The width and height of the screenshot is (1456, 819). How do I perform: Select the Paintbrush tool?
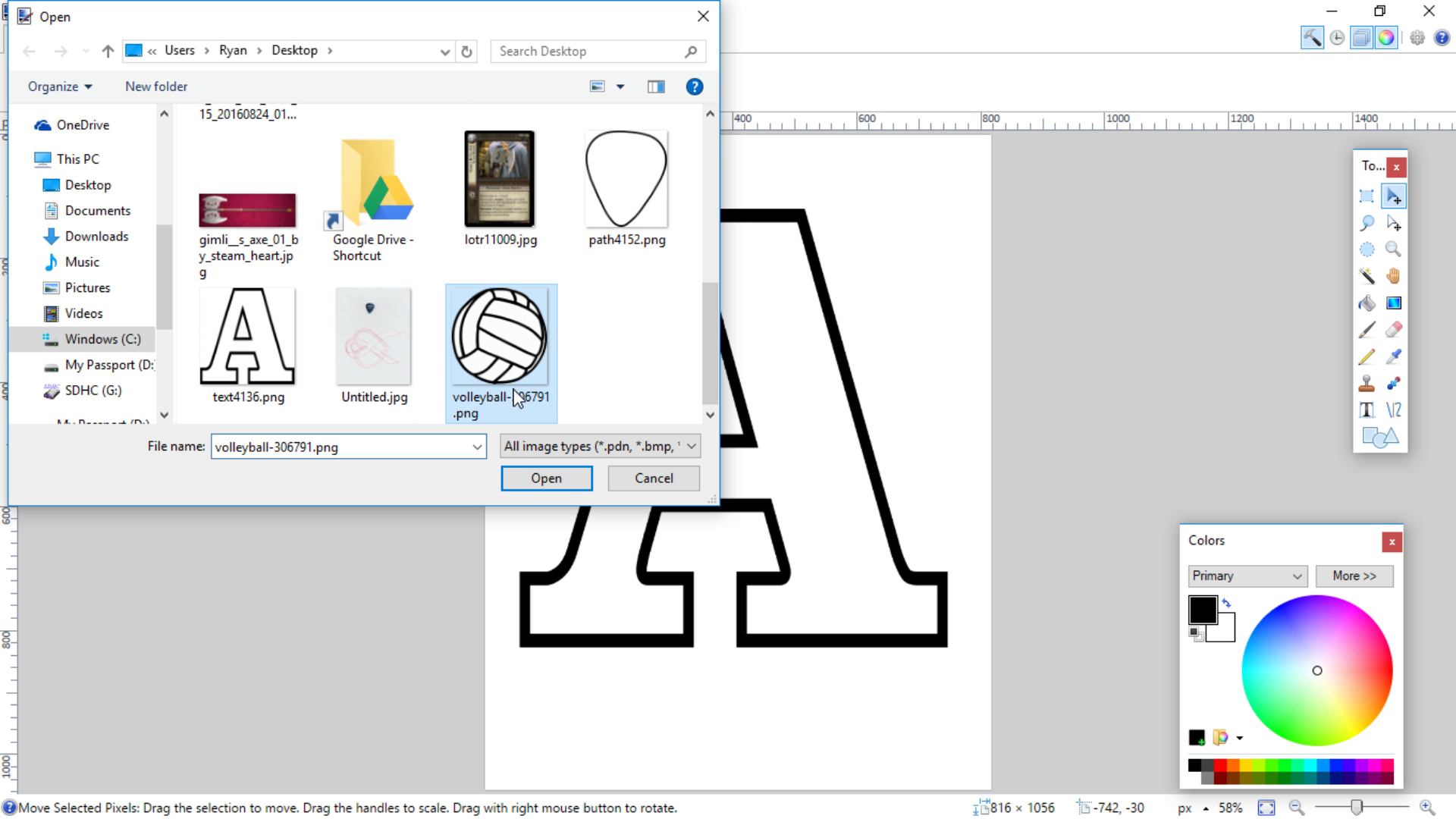pyautogui.click(x=1367, y=330)
